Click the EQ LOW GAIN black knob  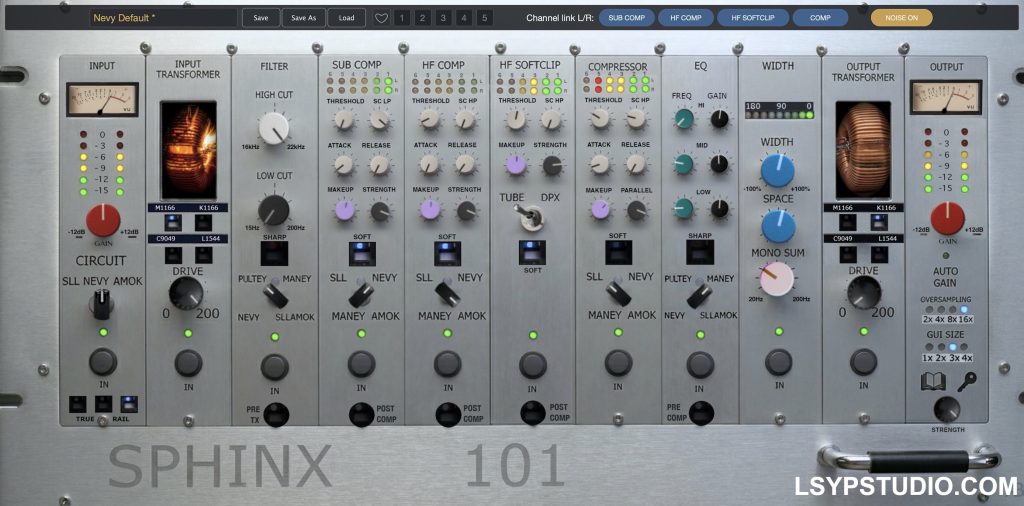click(719, 208)
